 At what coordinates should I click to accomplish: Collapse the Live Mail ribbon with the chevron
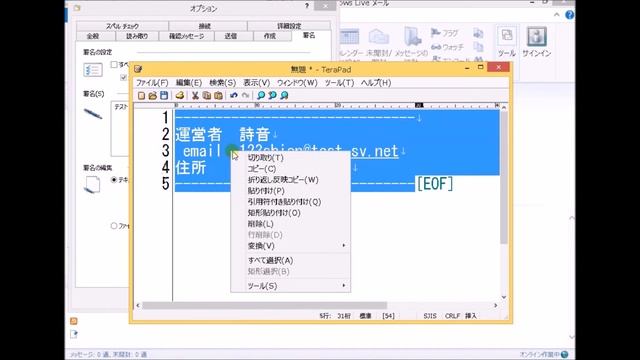pos(557,15)
